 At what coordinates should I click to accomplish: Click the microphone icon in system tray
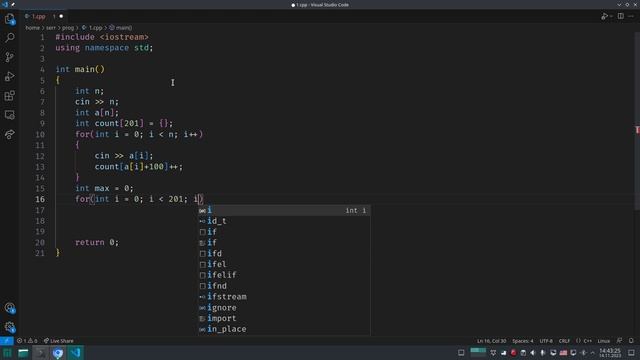(x=543, y=353)
